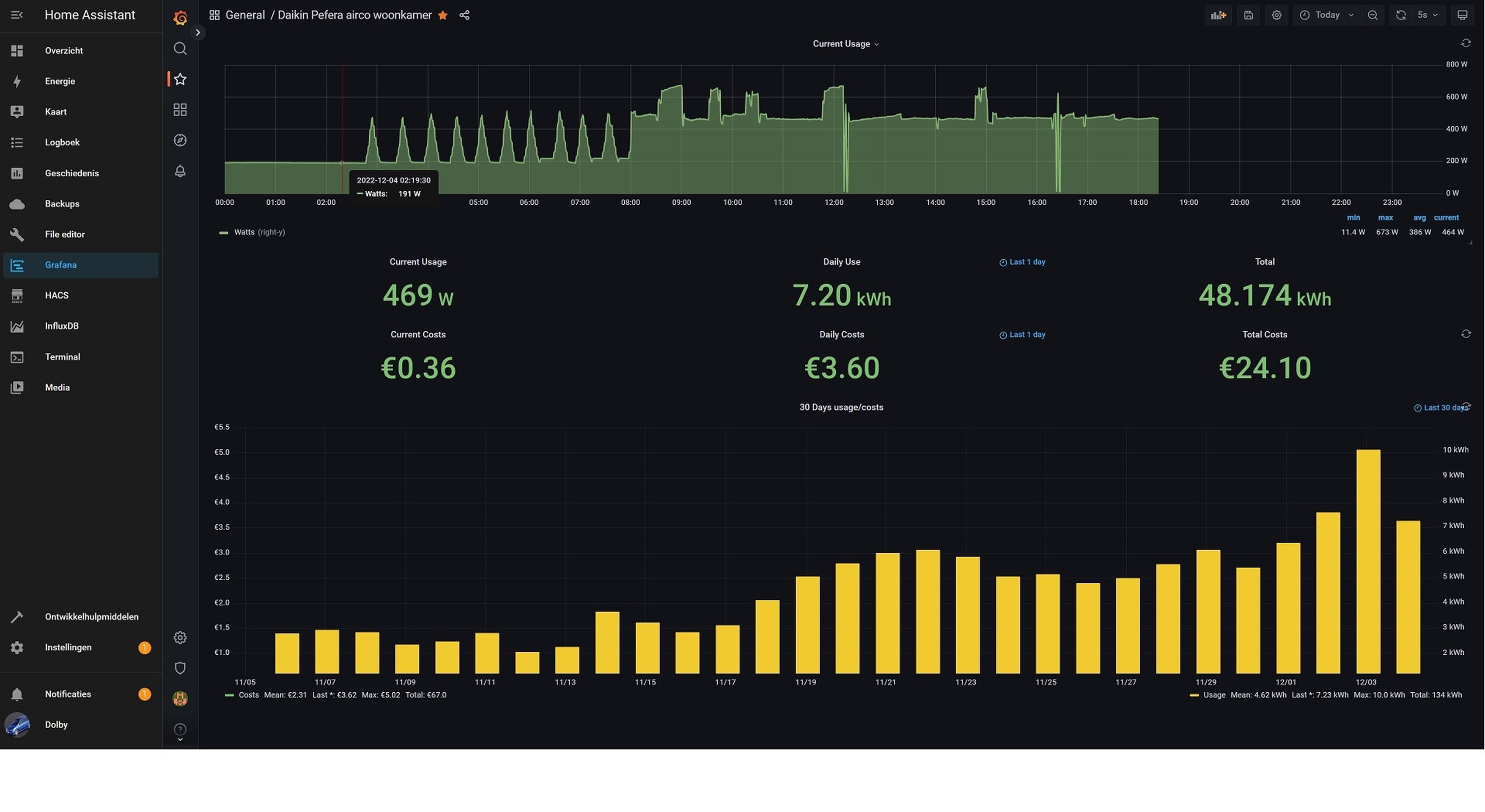Click the Add panel icon

tap(1218, 15)
